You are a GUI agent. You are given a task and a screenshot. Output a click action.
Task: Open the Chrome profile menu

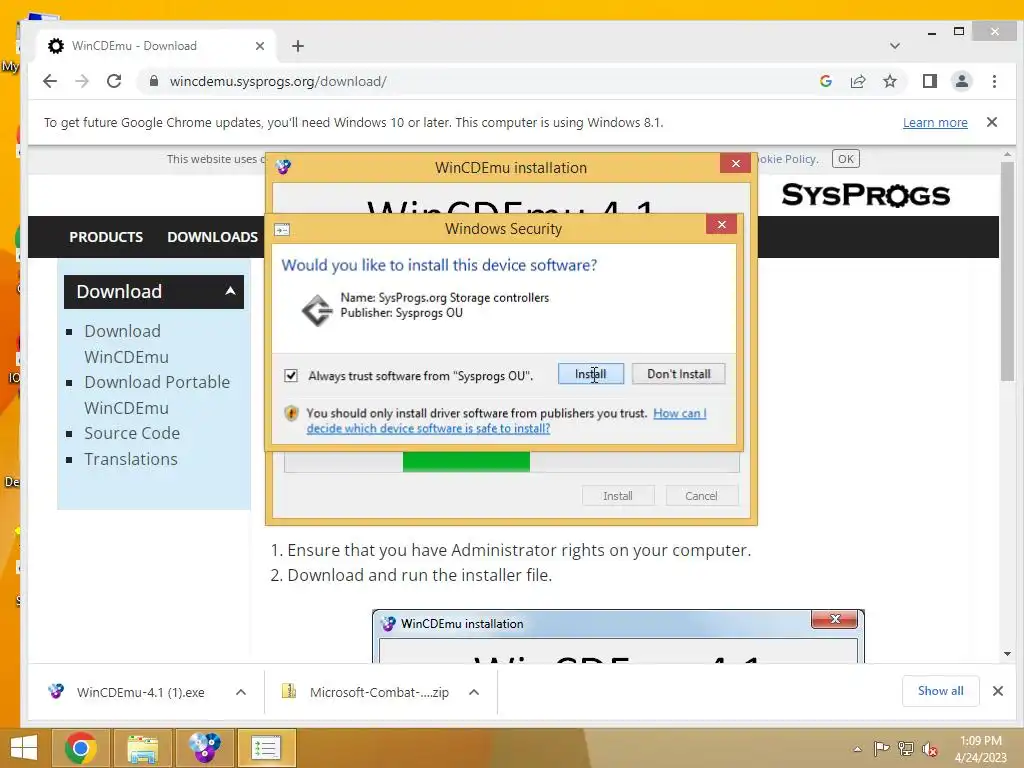coord(961,81)
